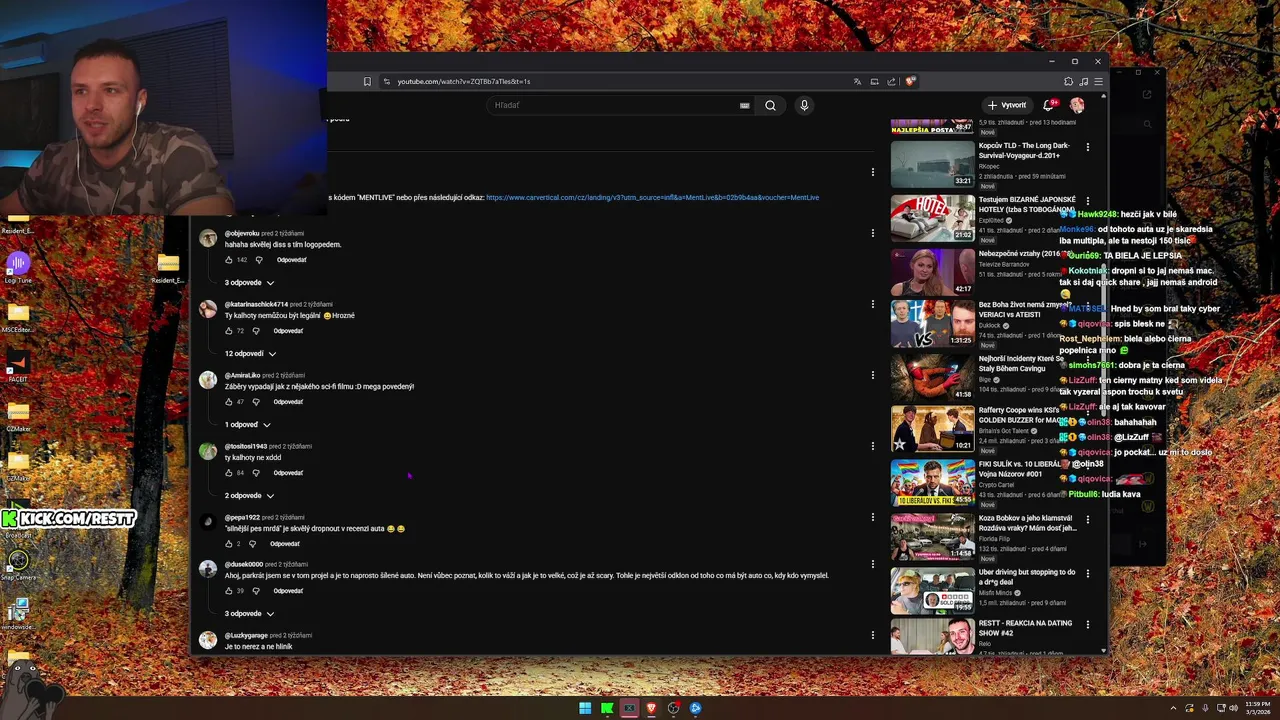Open the YouTube notifications bell

click(x=1049, y=105)
